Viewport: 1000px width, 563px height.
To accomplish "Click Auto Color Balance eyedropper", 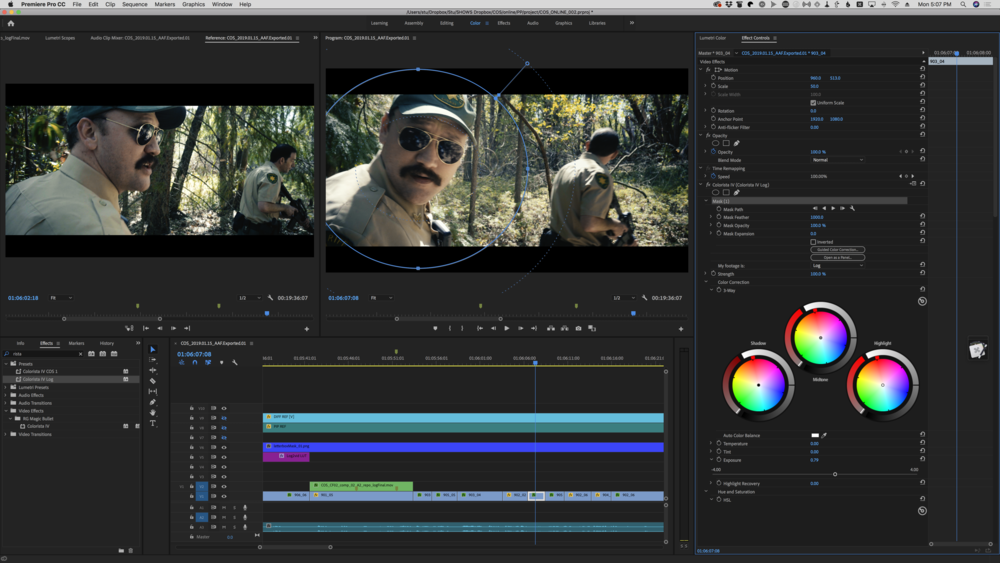I will coord(824,435).
